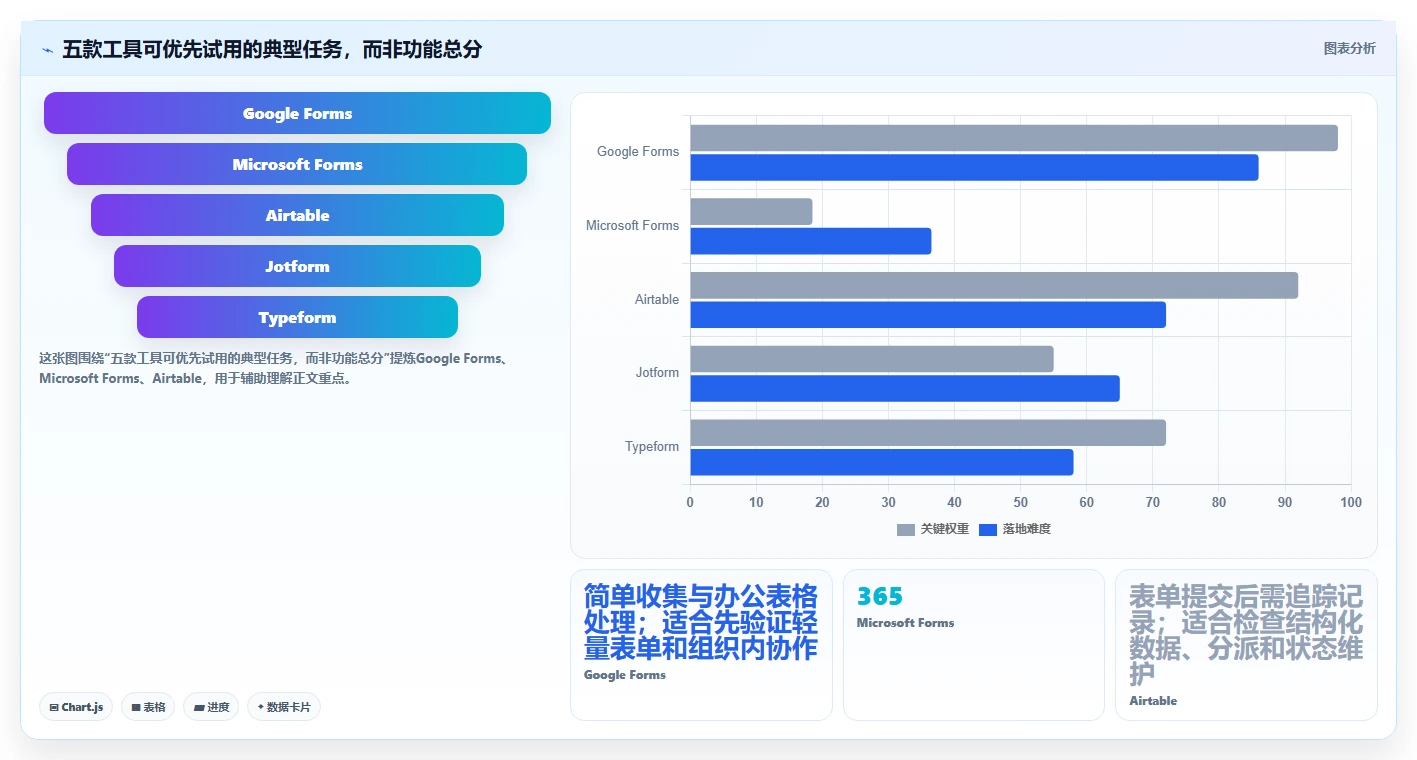Click the 数据卡片 tag chip
The height and width of the screenshot is (760, 1417).
coord(284,707)
